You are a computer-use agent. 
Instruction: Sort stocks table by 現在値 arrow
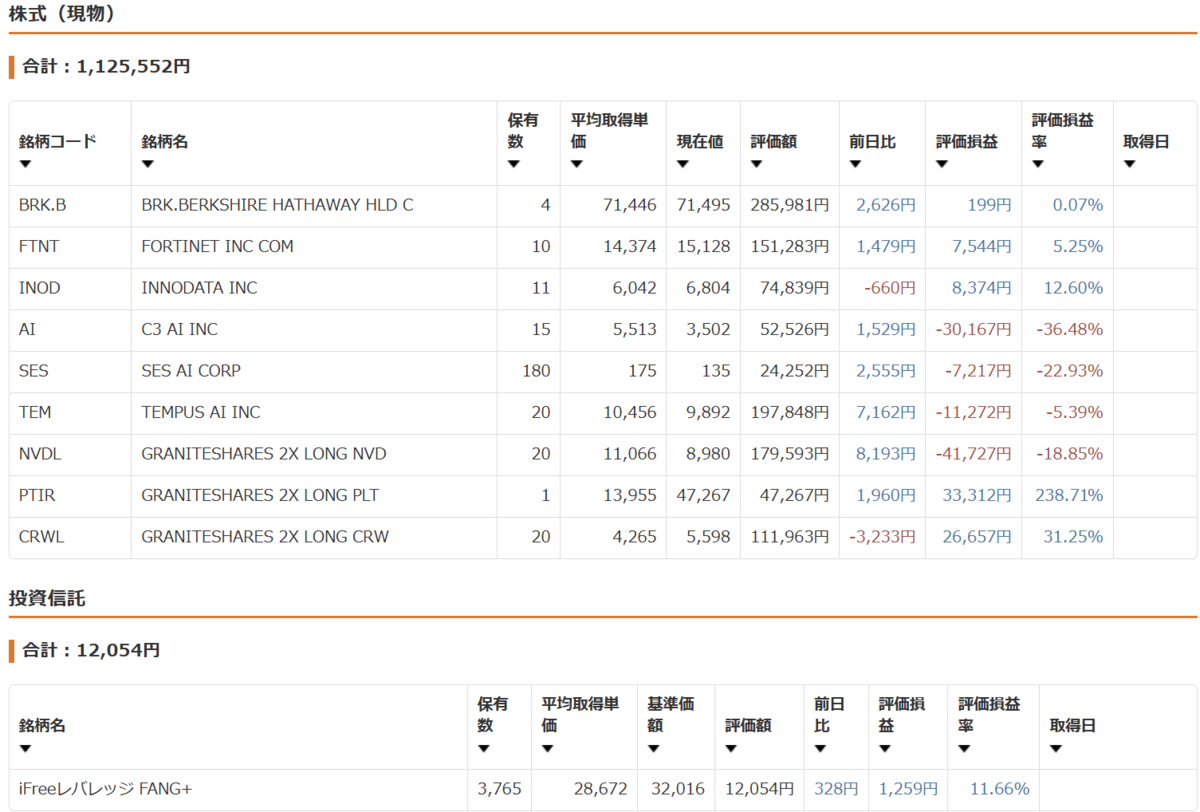click(x=683, y=165)
